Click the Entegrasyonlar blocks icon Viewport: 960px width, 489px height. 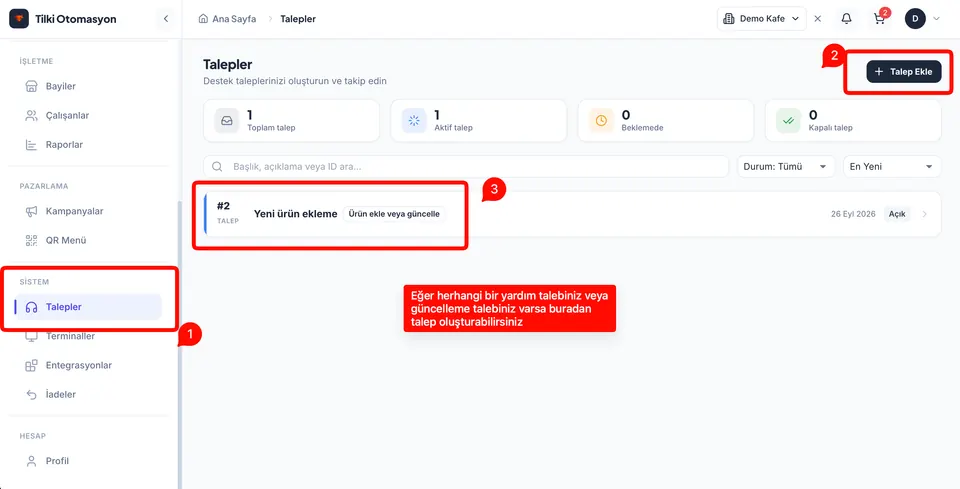tap(31, 365)
